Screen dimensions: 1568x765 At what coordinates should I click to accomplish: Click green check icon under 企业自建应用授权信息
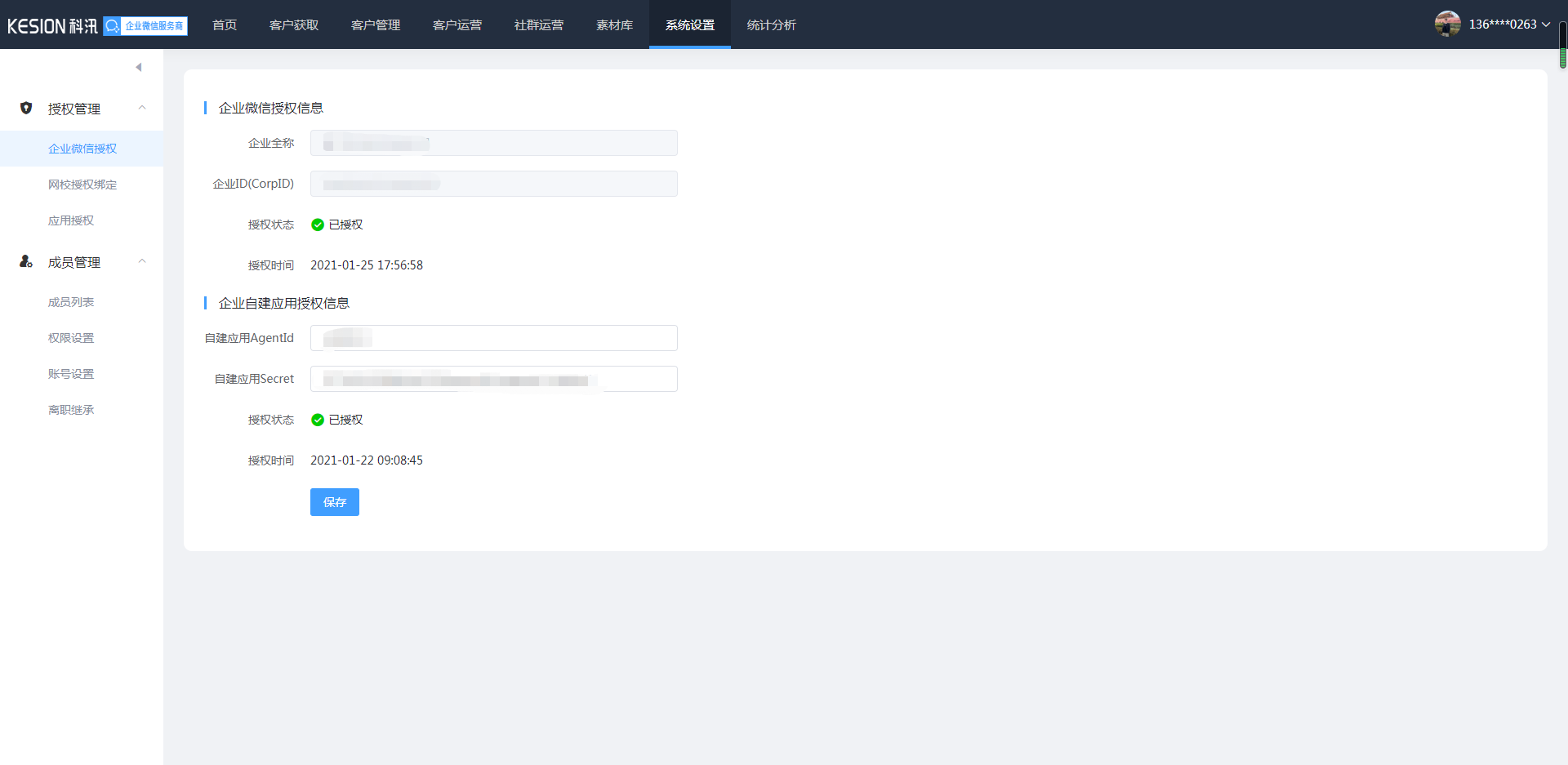coord(318,420)
